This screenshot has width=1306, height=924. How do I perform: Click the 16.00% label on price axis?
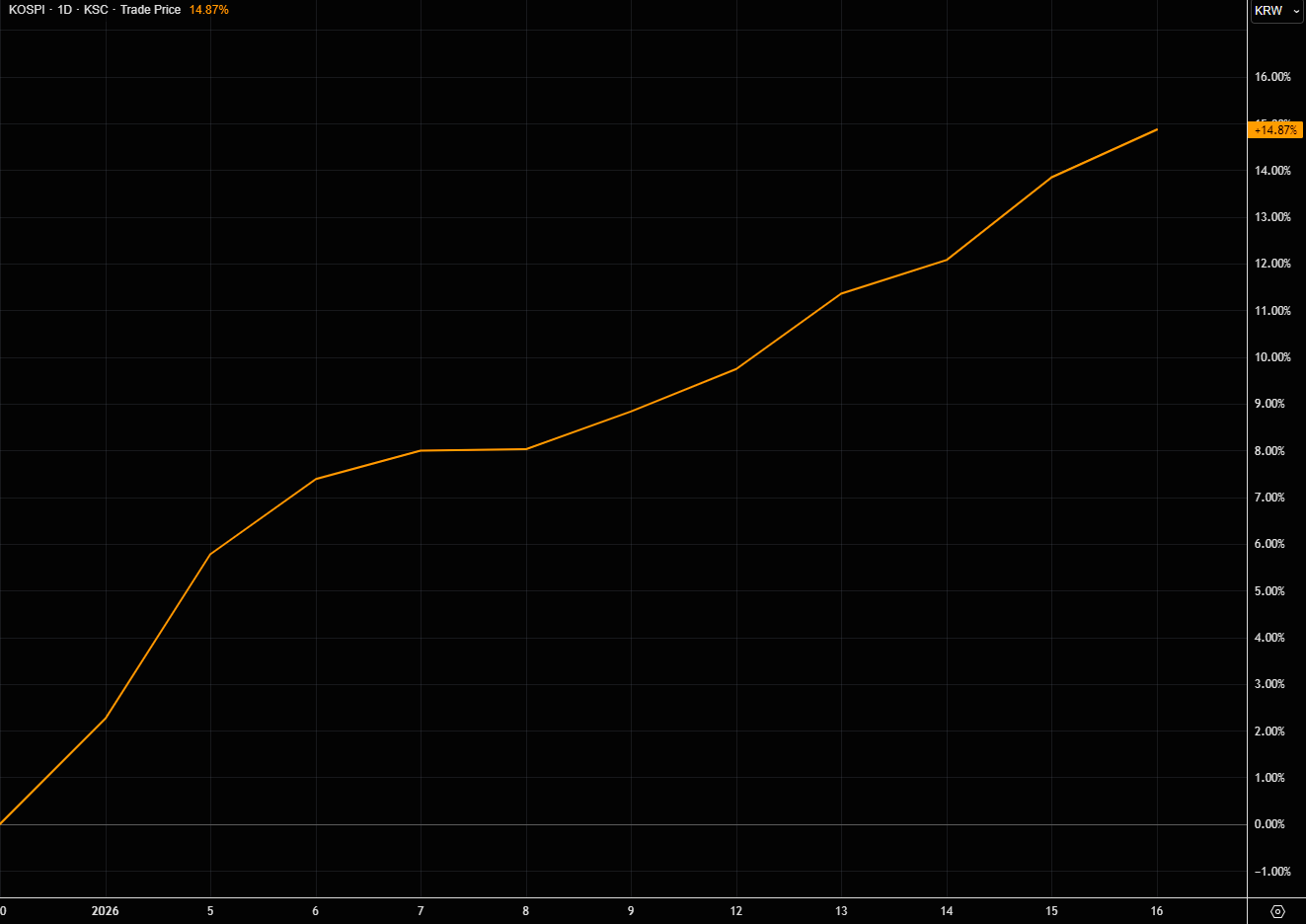tap(1272, 77)
